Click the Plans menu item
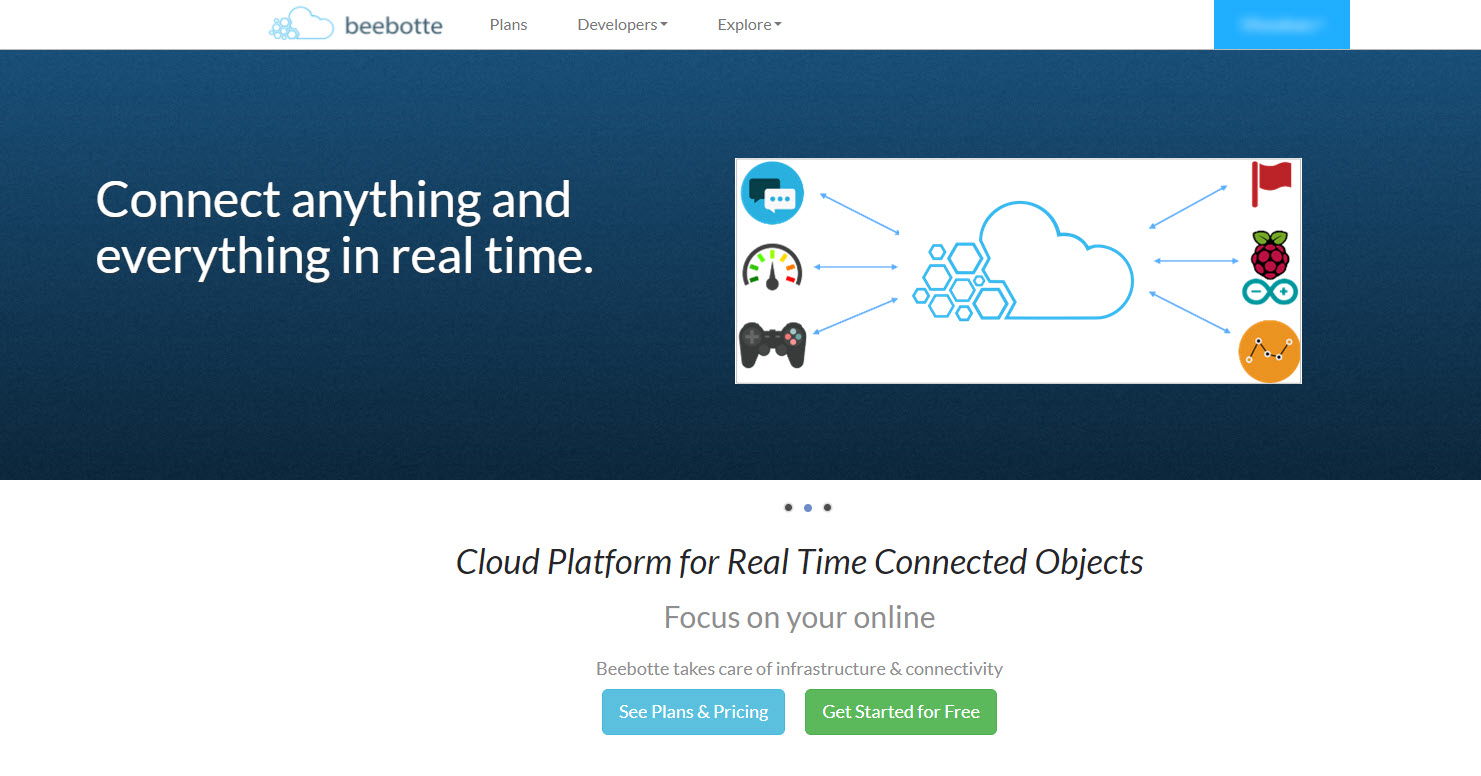This screenshot has width=1481, height=776. [x=508, y=24]
